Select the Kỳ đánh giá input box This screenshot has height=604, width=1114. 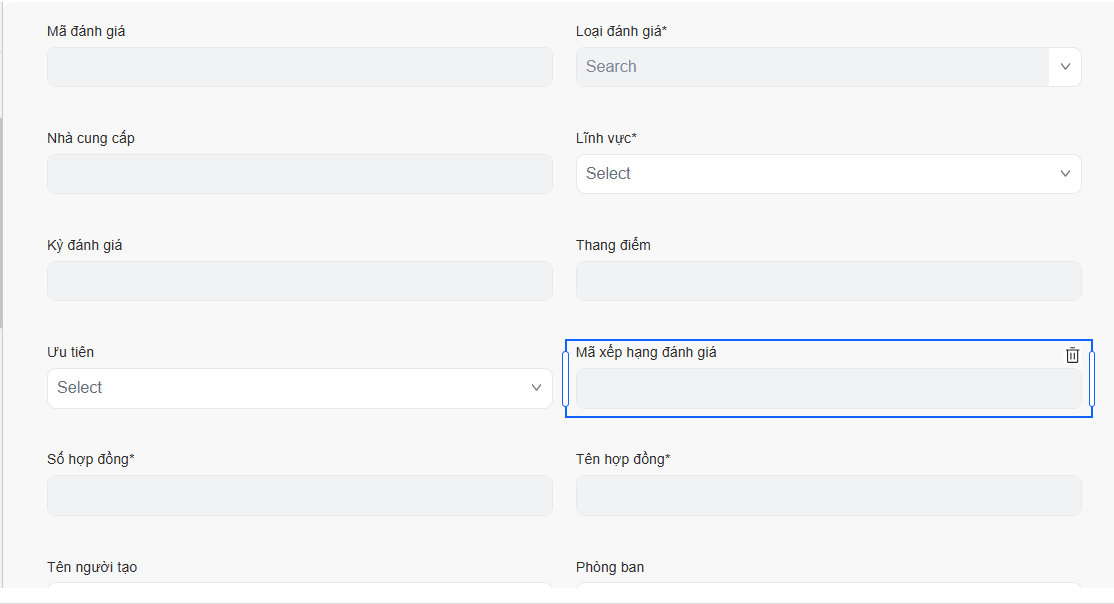coord(299,281)
